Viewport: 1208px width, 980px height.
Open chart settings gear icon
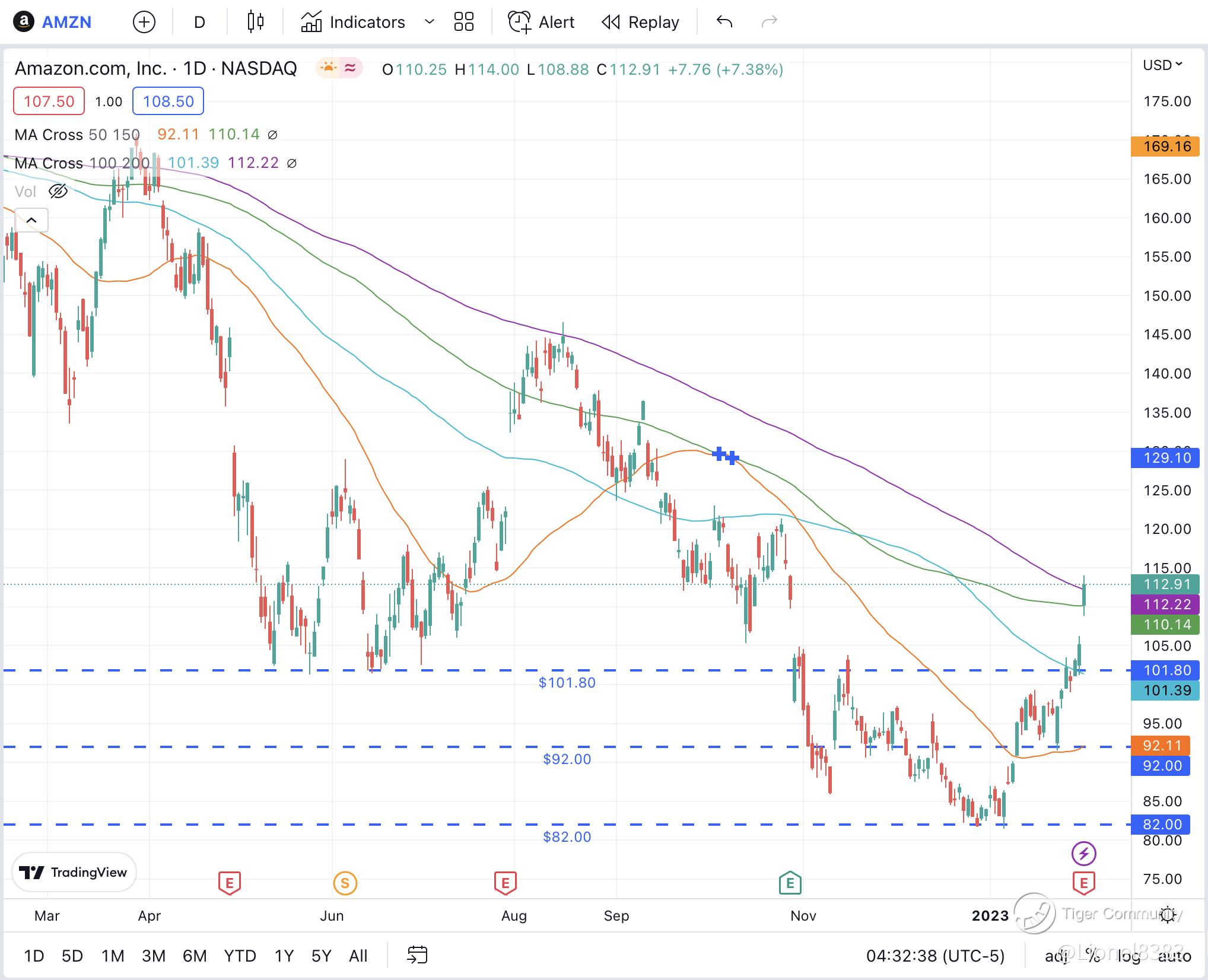pyautogui.click(x=1168, y=915)
